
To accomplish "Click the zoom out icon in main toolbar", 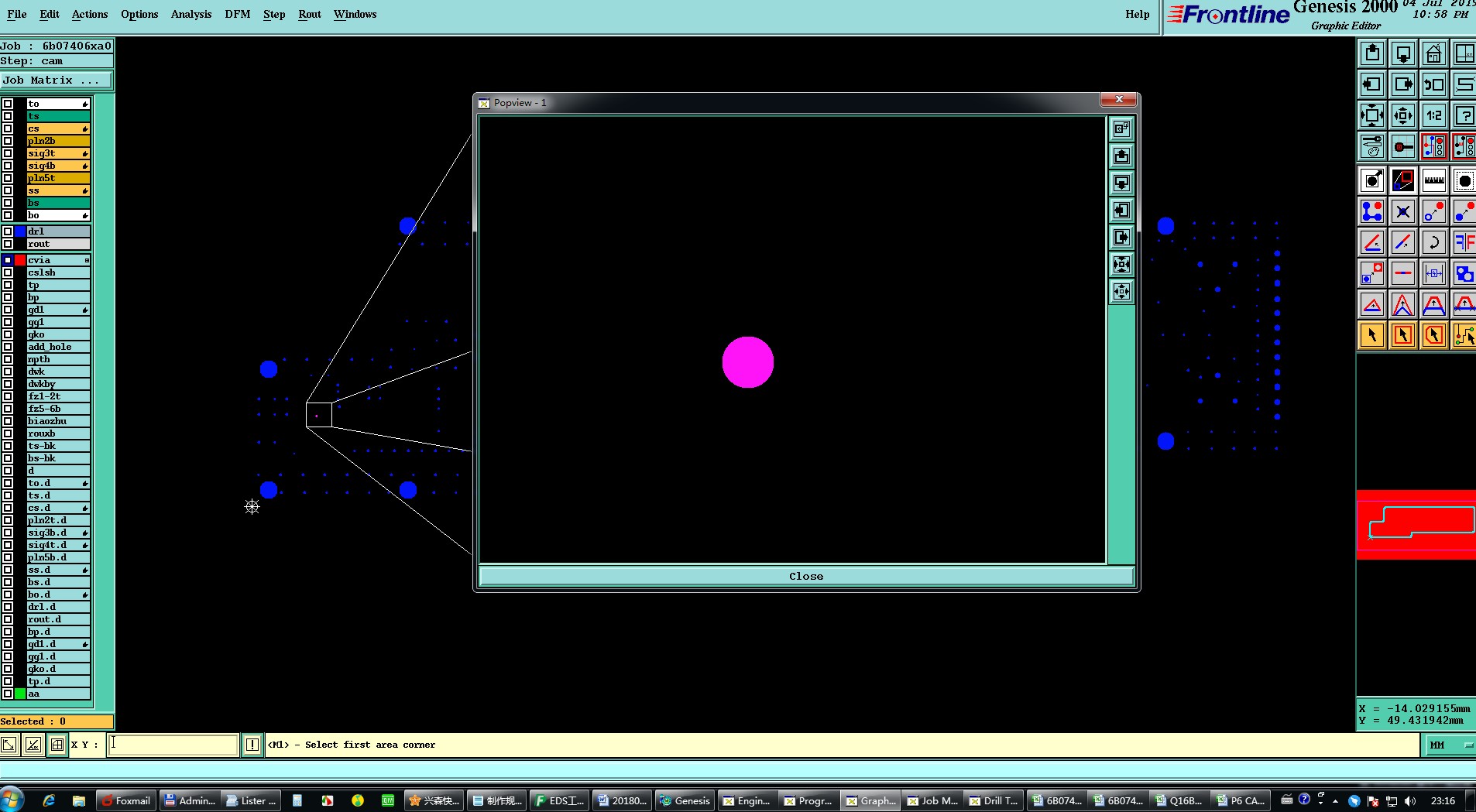I will 1403,115.
